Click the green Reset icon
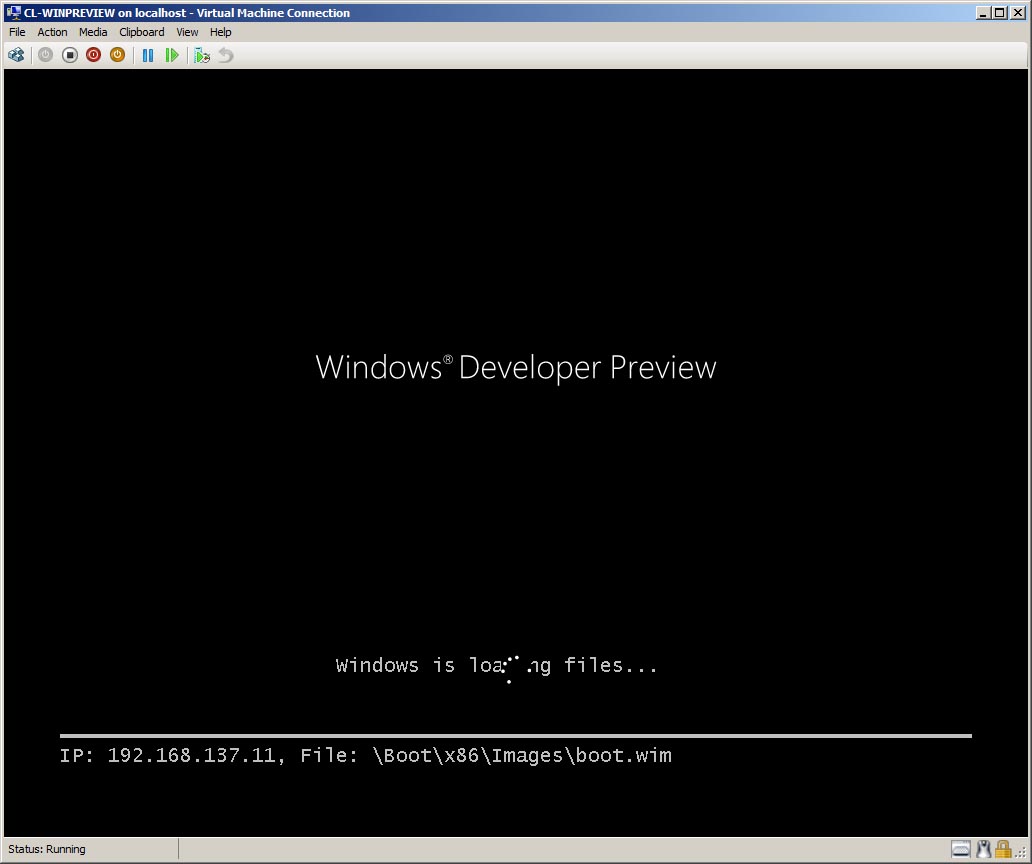Viewport: 1032px width, 864px height. 172,55
